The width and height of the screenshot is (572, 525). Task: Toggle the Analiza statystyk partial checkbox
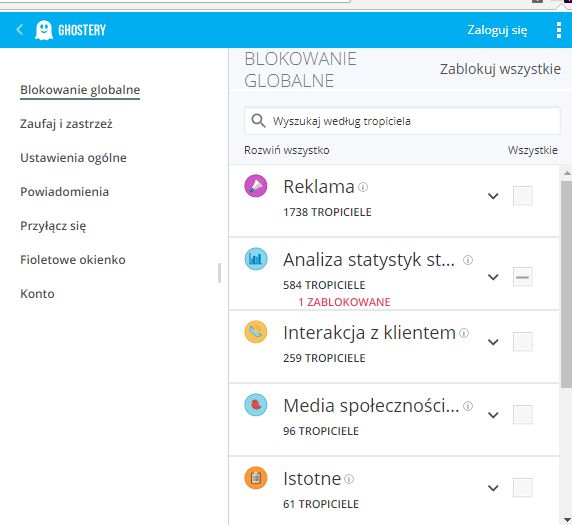pos(522,277)
